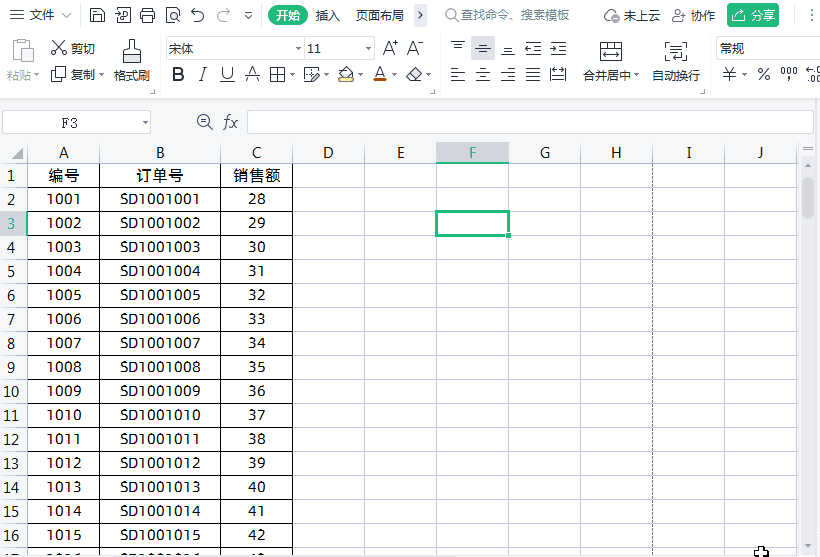This screenshot has height=557, width=820.
Task: Click the cell borders icon
Action: pyautogui.click(x=277, y=75)
